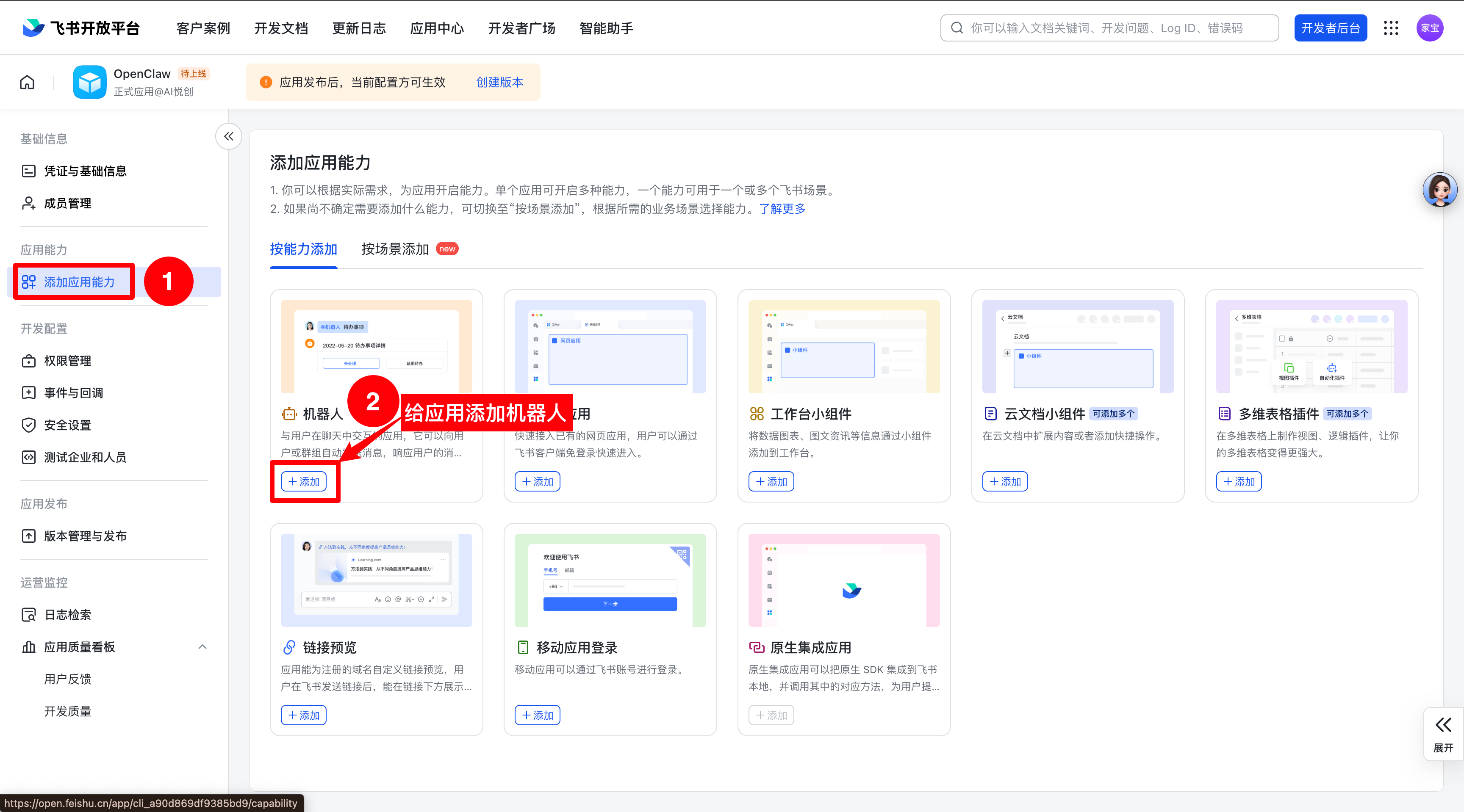
Task: Click the 家宝 user avatar
Action: [x=1430, y=28]
